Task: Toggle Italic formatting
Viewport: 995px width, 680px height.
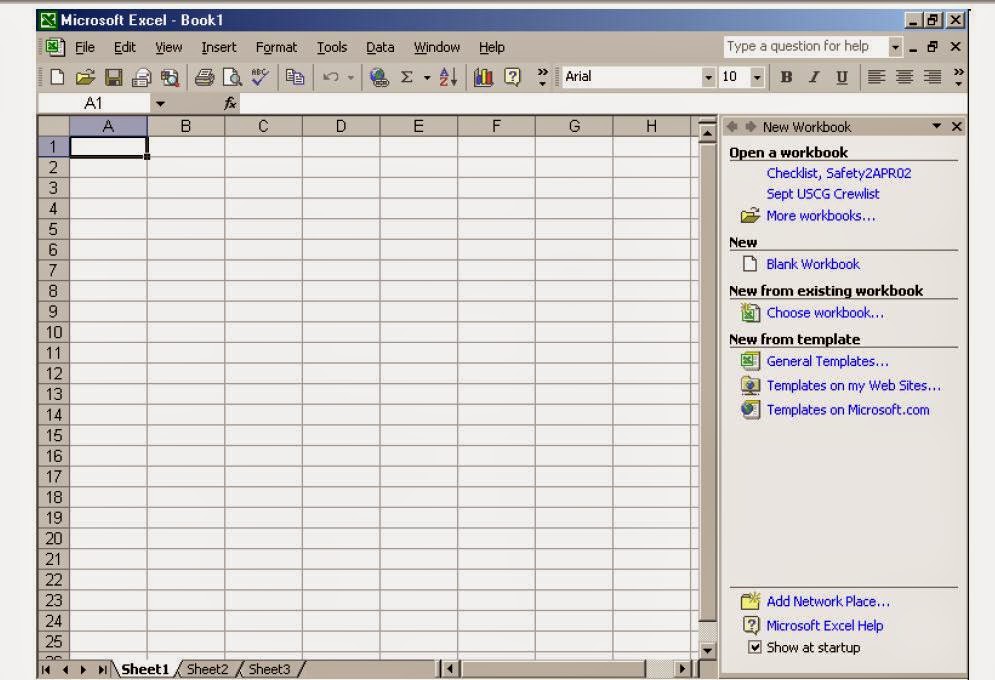Action: (x=814, y=77)
